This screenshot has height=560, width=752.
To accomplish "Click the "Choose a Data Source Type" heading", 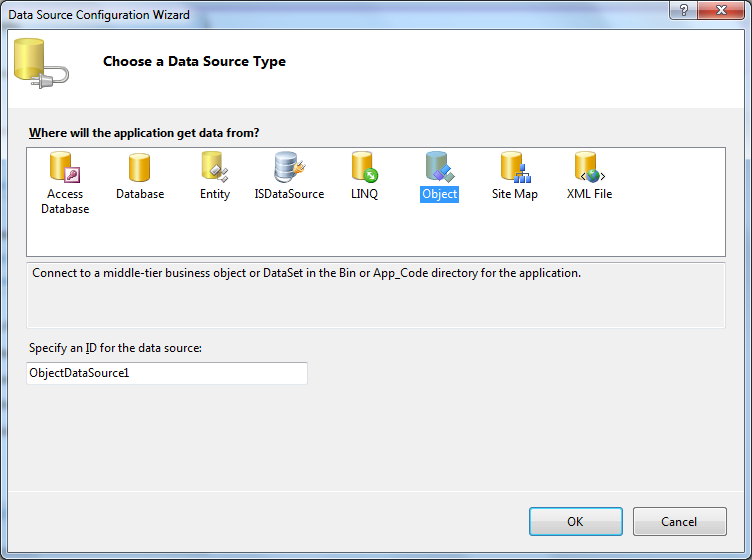I will 194,62.
